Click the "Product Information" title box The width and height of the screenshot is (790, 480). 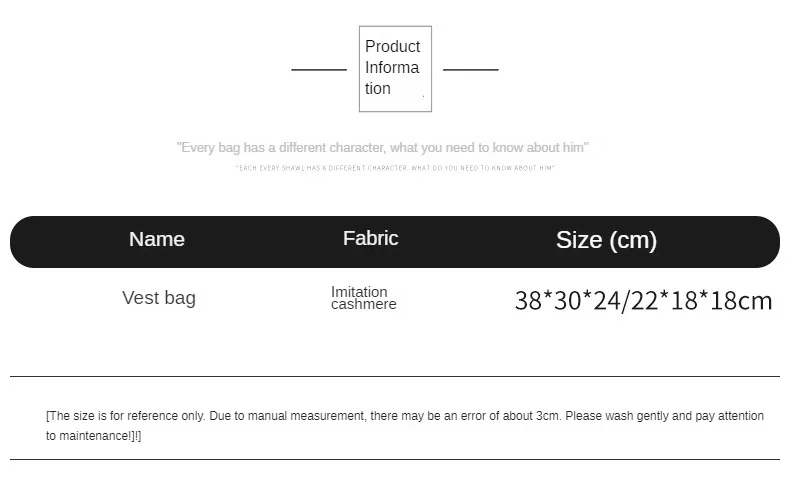tap(395, 69)
